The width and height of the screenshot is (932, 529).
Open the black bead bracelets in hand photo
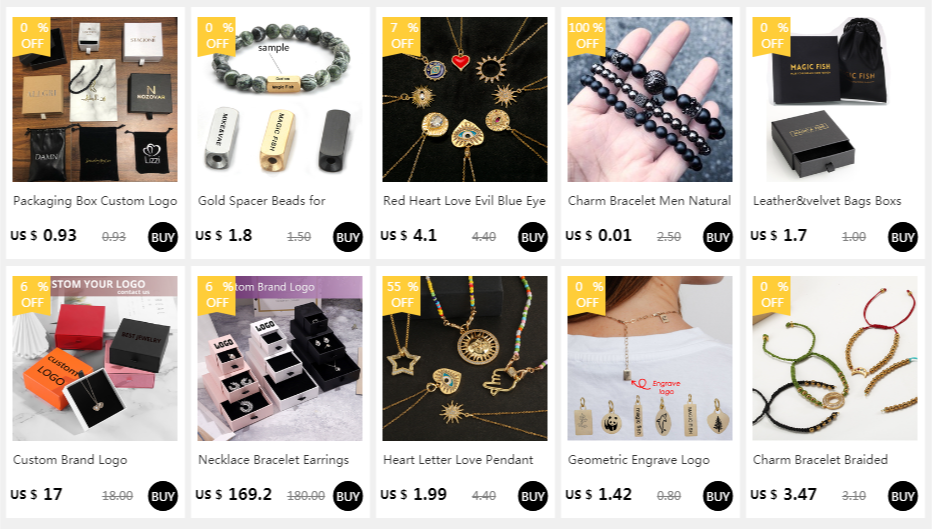(650, 99)
